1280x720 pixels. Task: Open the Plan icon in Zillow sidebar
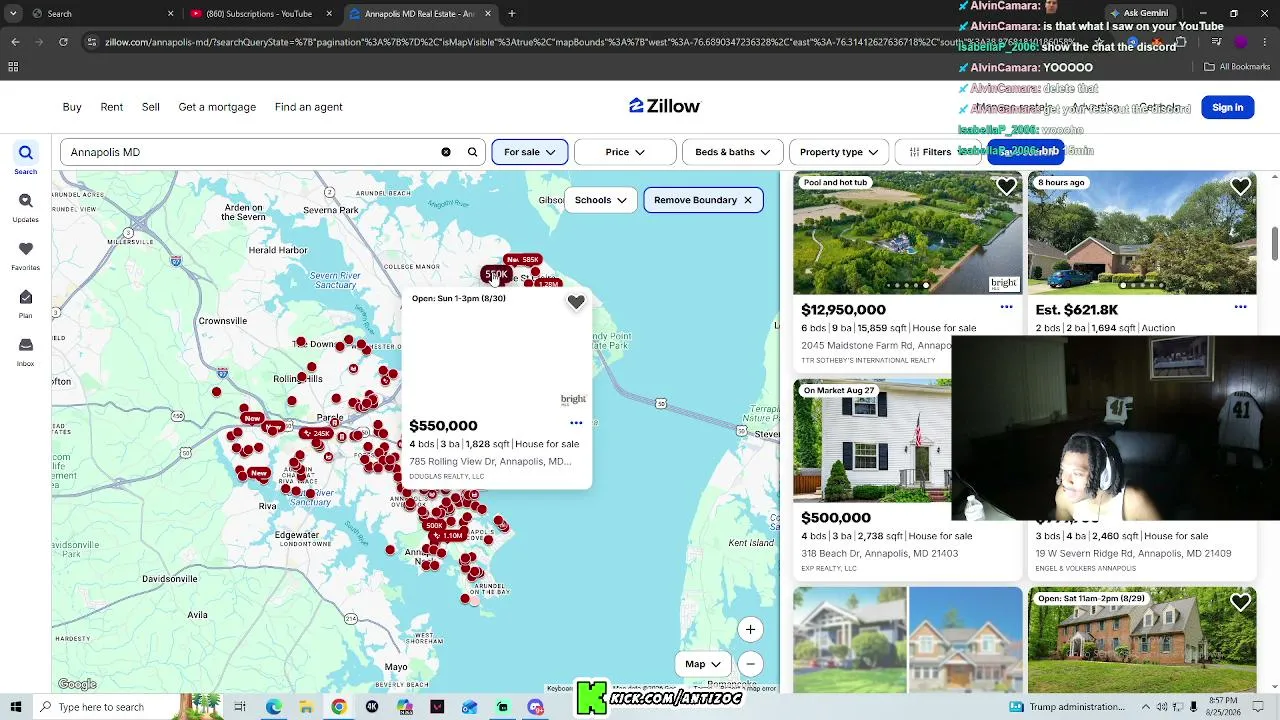(x=26, y=303)
